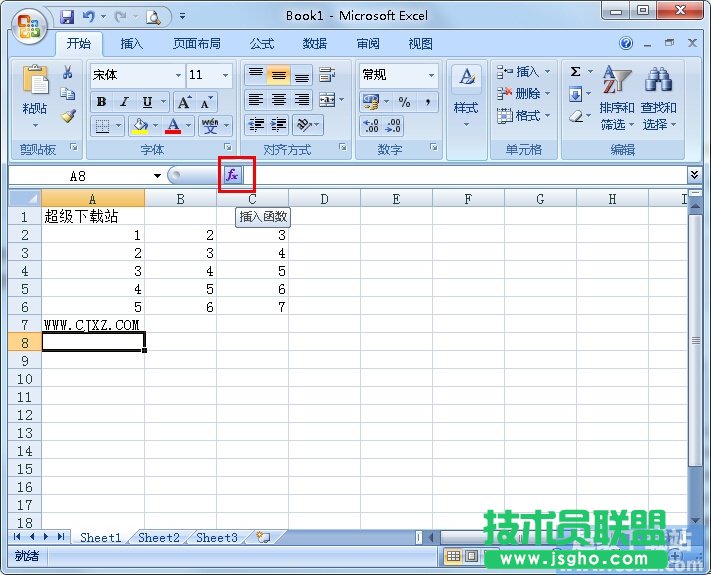Increase decimal places
The width and height of the screenshot is (711, 575).
371,126
